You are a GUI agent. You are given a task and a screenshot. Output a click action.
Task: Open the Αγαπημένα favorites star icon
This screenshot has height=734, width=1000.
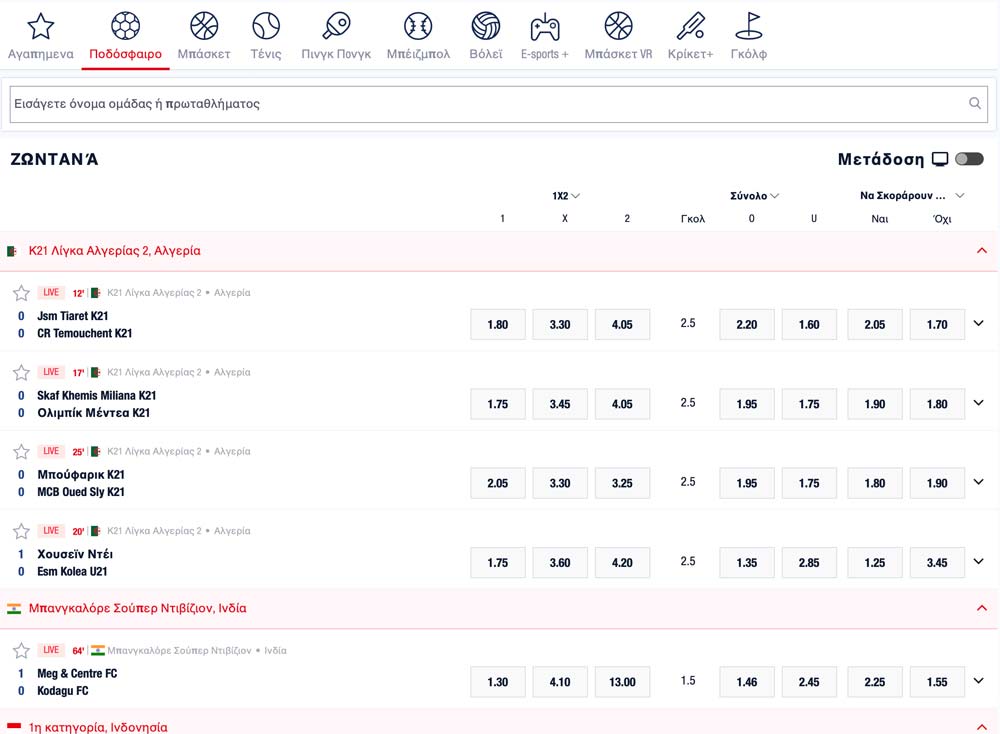(x=40, y=26)
